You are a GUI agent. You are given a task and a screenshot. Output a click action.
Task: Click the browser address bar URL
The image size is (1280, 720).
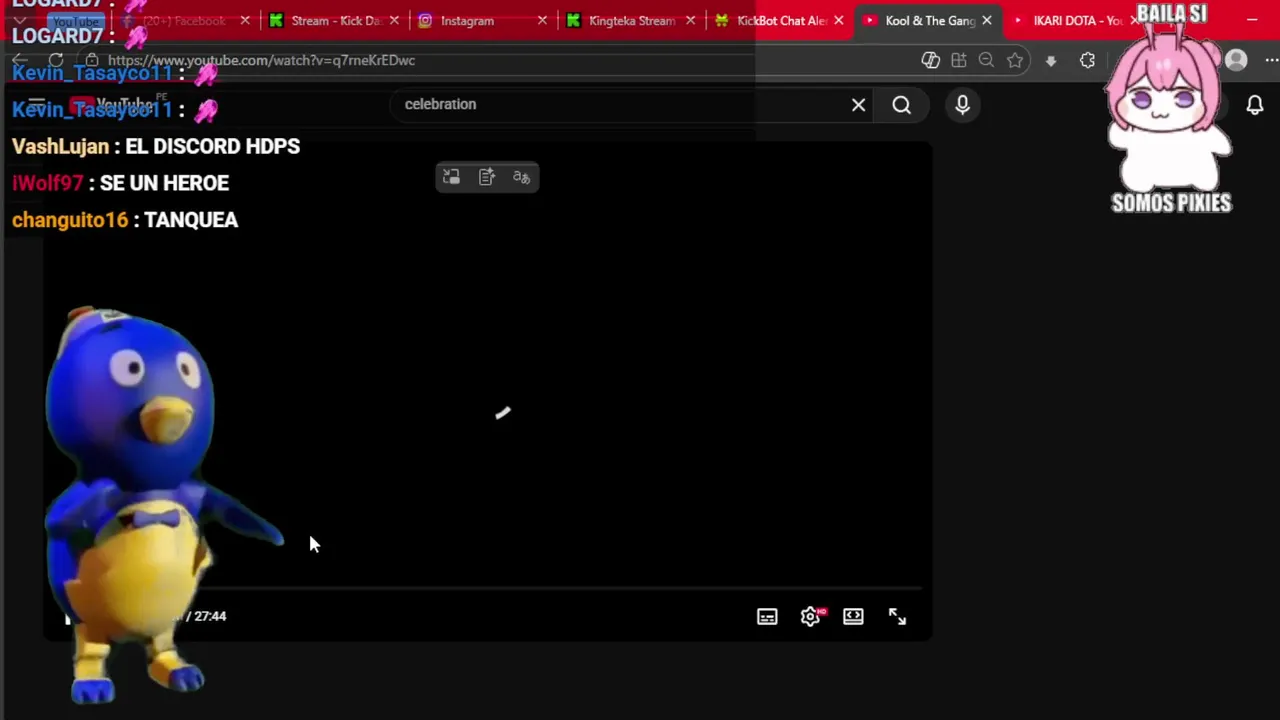[x=261, y=60]
